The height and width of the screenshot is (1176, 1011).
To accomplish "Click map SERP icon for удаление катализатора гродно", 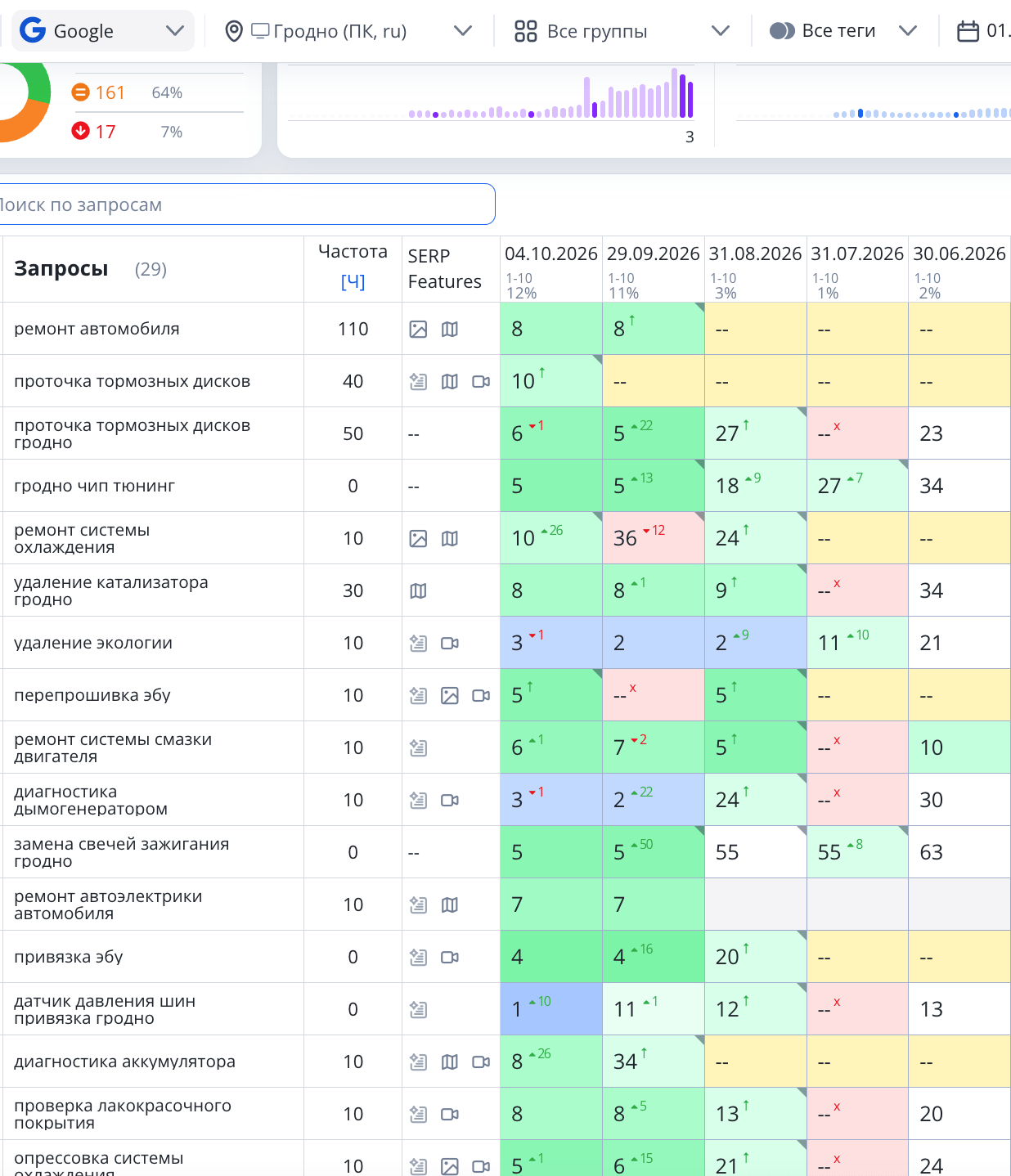I will [418, 590].
